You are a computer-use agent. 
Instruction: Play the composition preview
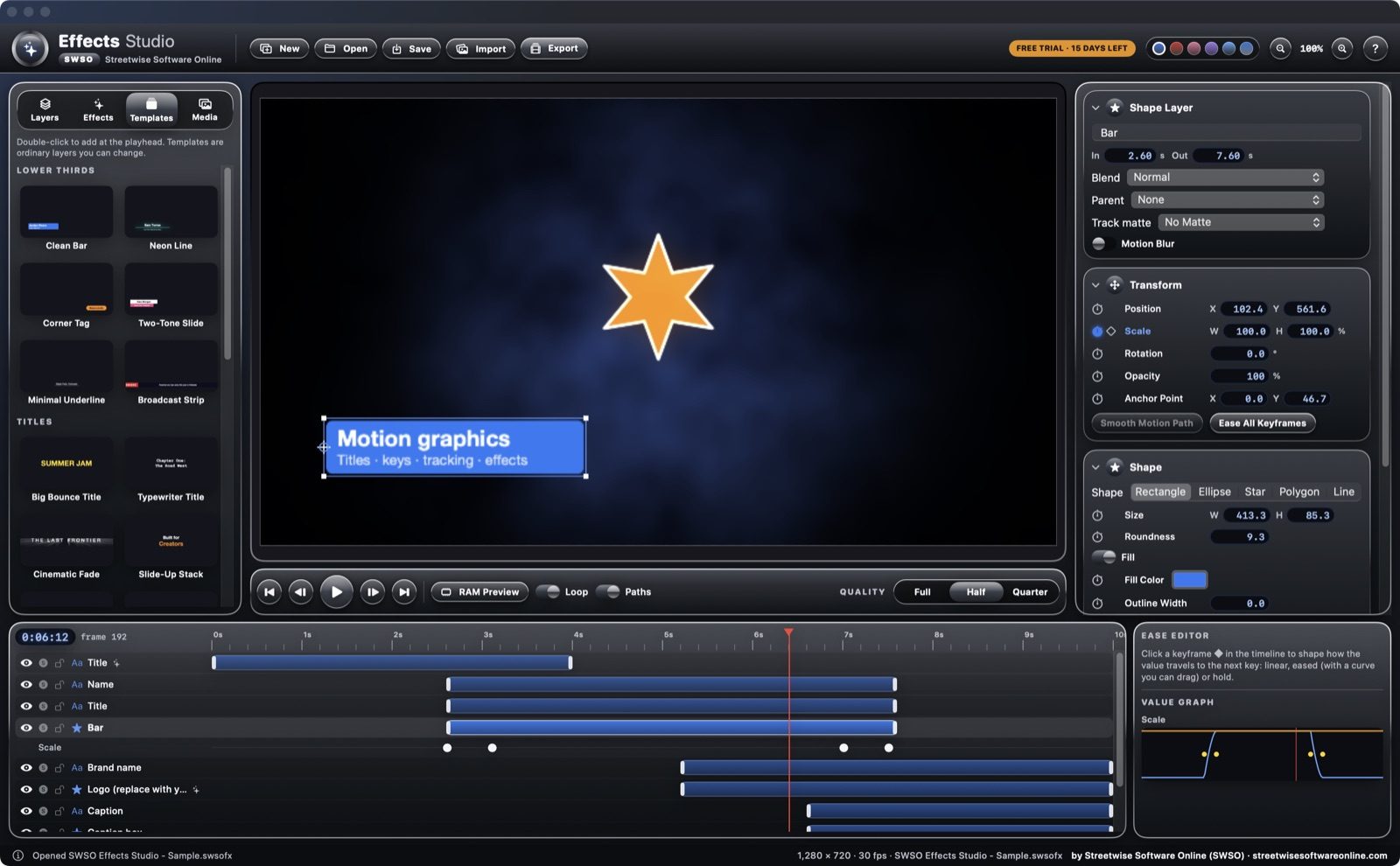coord(337,592)
